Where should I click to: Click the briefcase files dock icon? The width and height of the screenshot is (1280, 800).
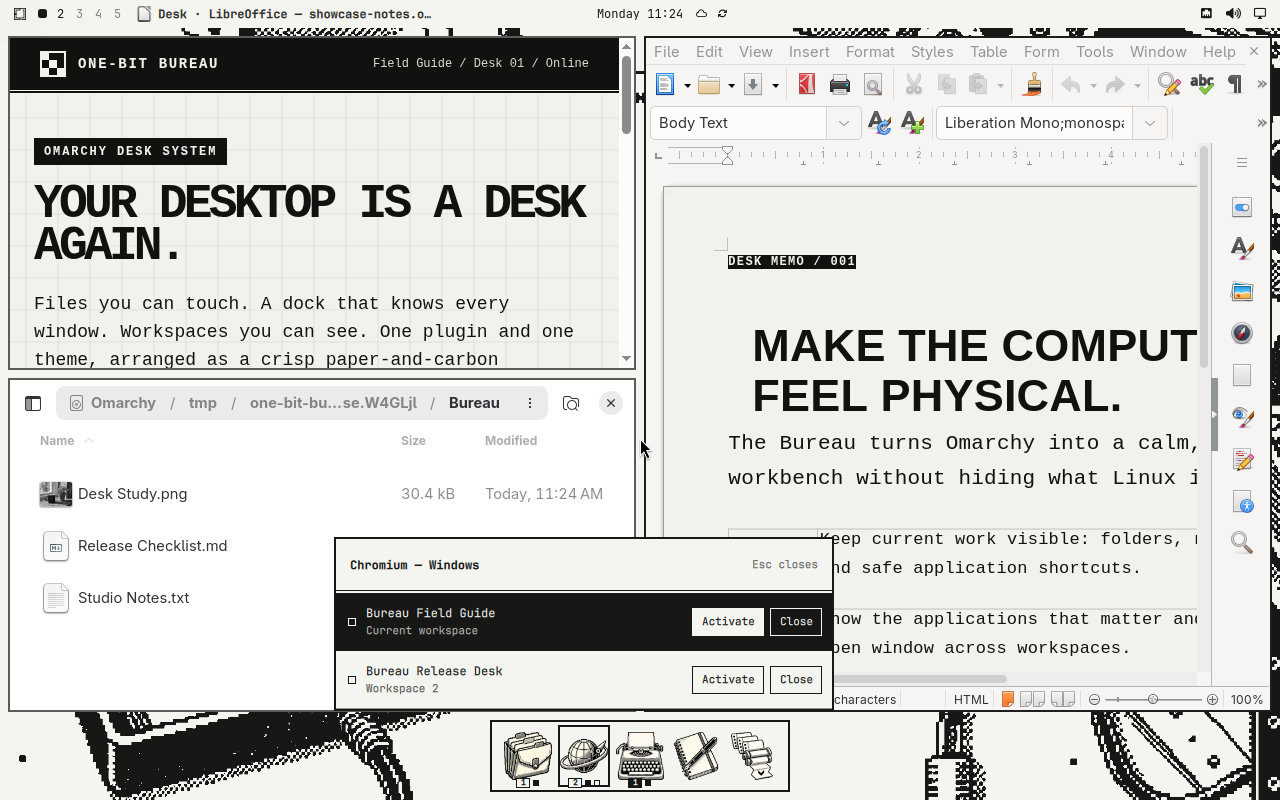528,756
